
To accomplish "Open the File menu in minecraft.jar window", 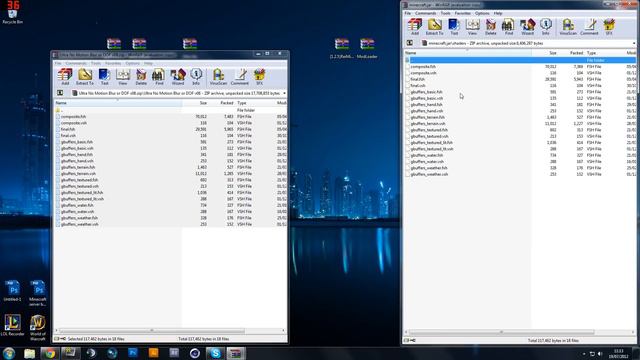I will (408, 13).
